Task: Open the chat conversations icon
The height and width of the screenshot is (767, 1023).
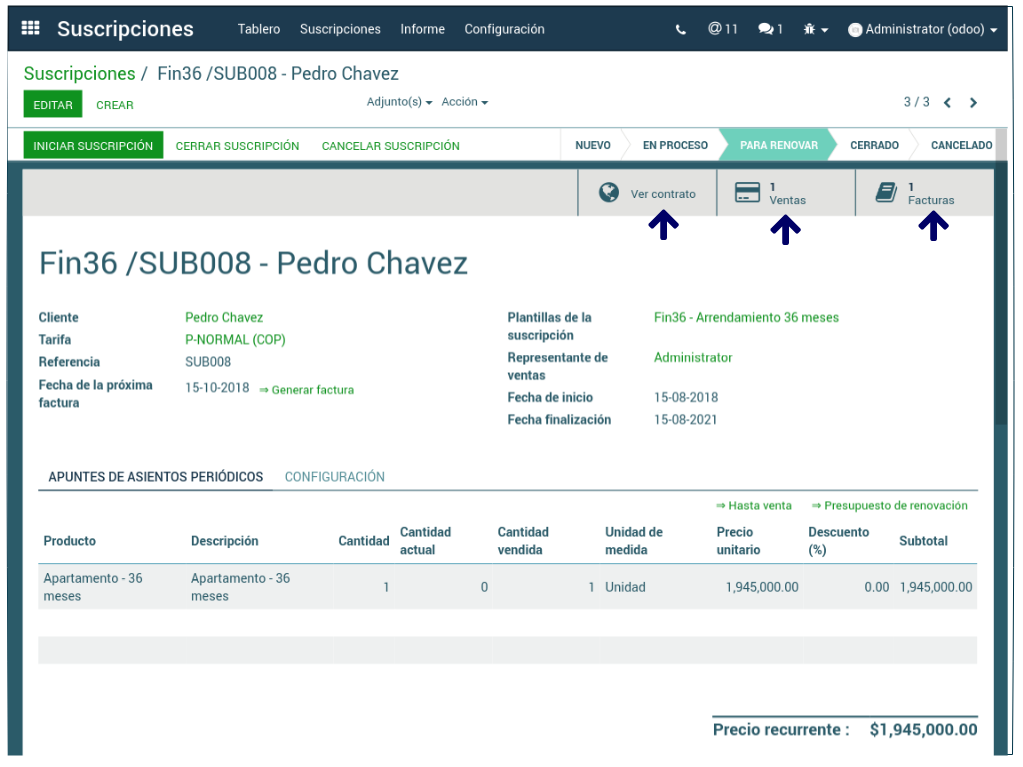Action: click(x=770, y=30)
